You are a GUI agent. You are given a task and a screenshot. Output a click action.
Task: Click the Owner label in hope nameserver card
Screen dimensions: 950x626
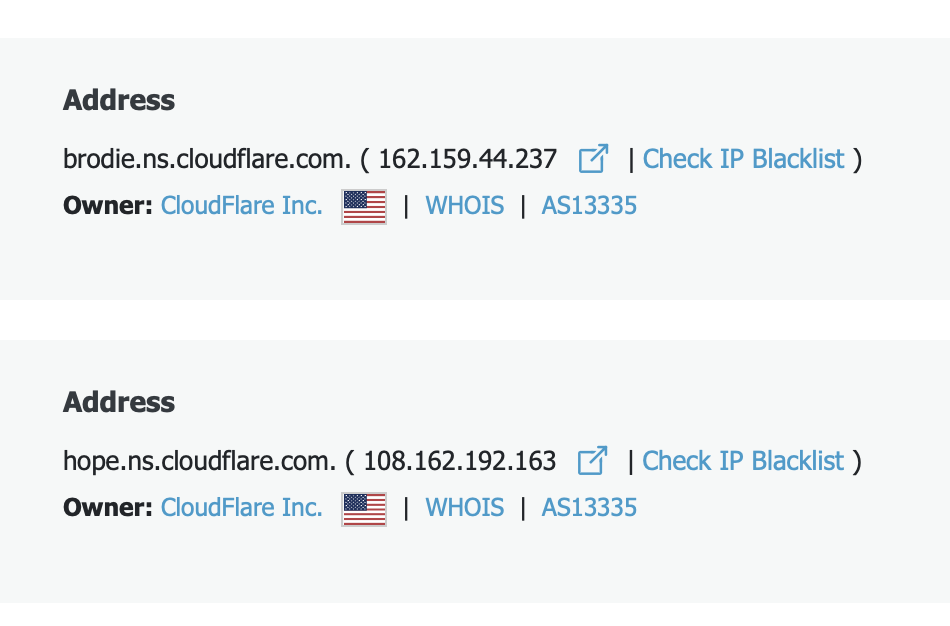[107, 508]
